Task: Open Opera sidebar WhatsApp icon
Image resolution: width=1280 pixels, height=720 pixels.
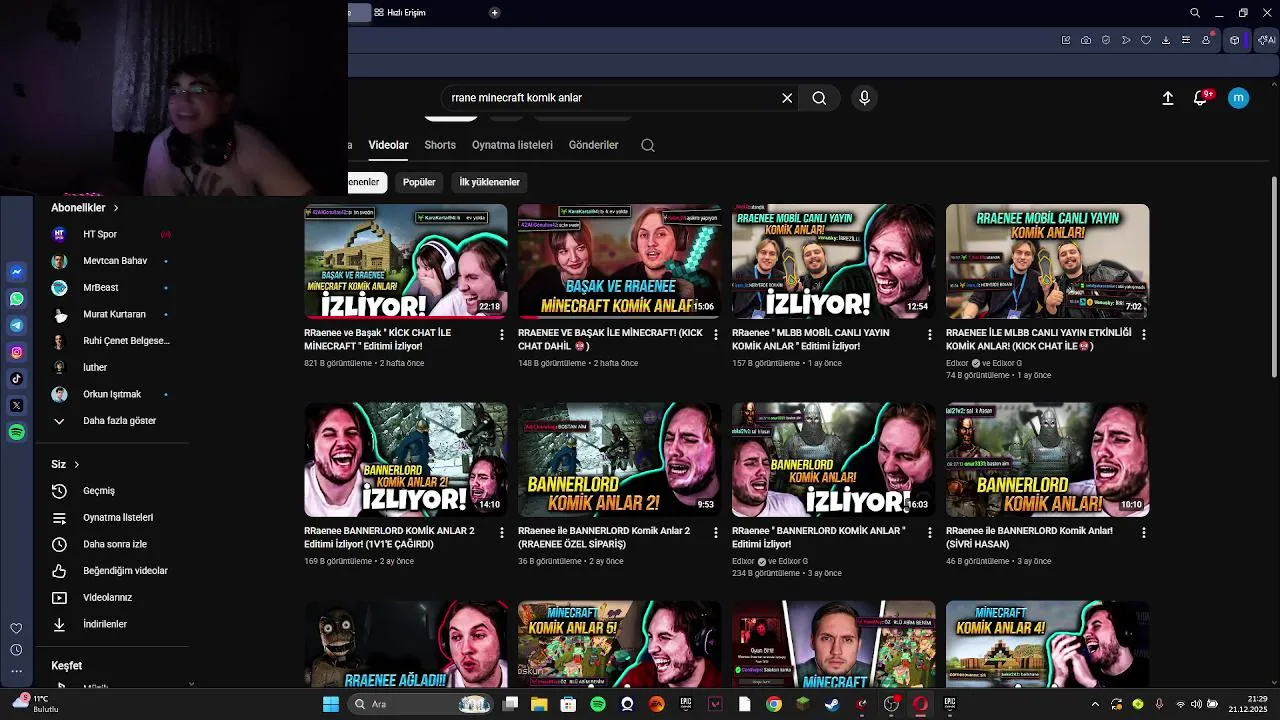Action: 17,299
